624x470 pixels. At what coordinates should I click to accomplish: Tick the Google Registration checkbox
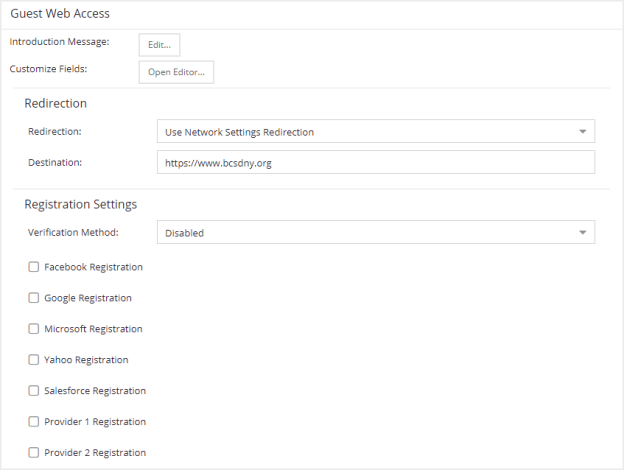[x=34, y=298]
